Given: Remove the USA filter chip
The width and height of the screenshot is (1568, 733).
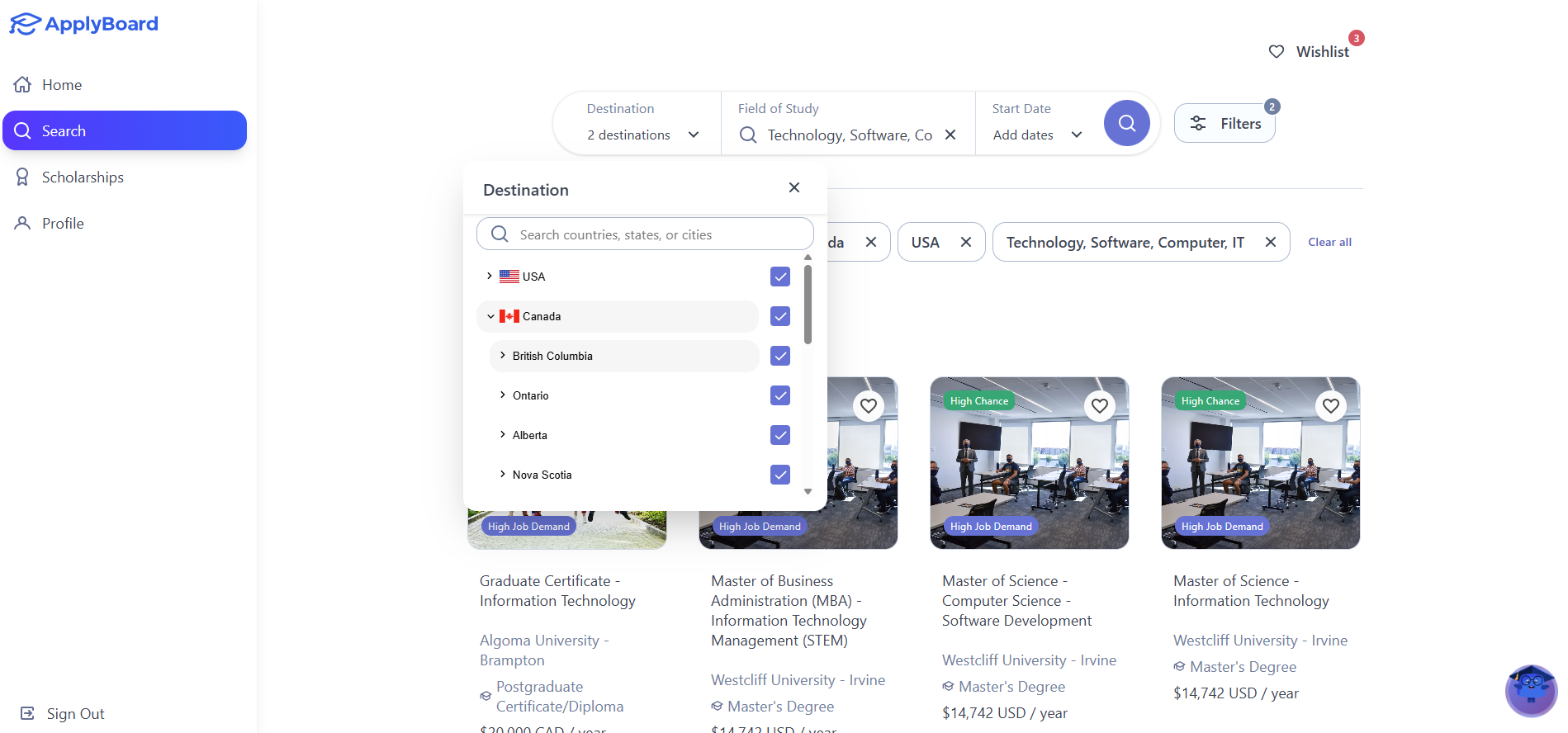Looking at the screenshot, I should click(x=966, y=242).
